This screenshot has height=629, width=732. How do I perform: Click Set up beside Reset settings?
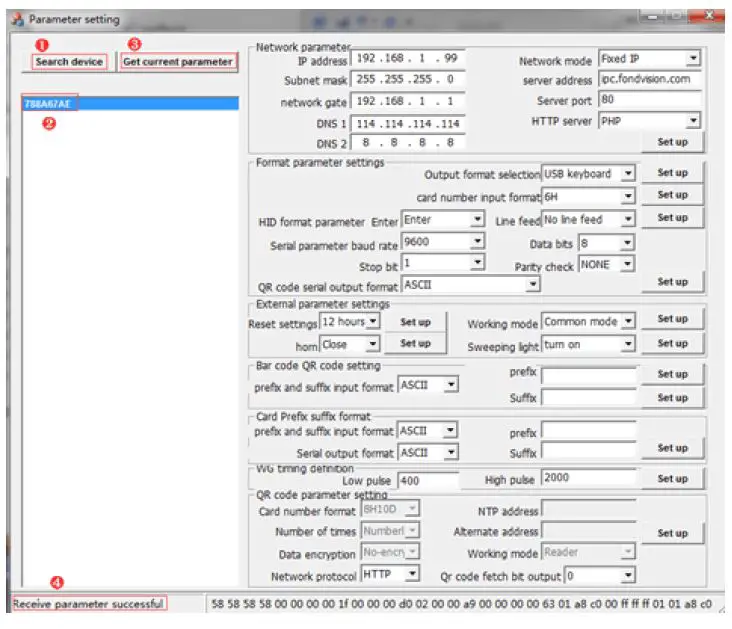tap(415, 322)
